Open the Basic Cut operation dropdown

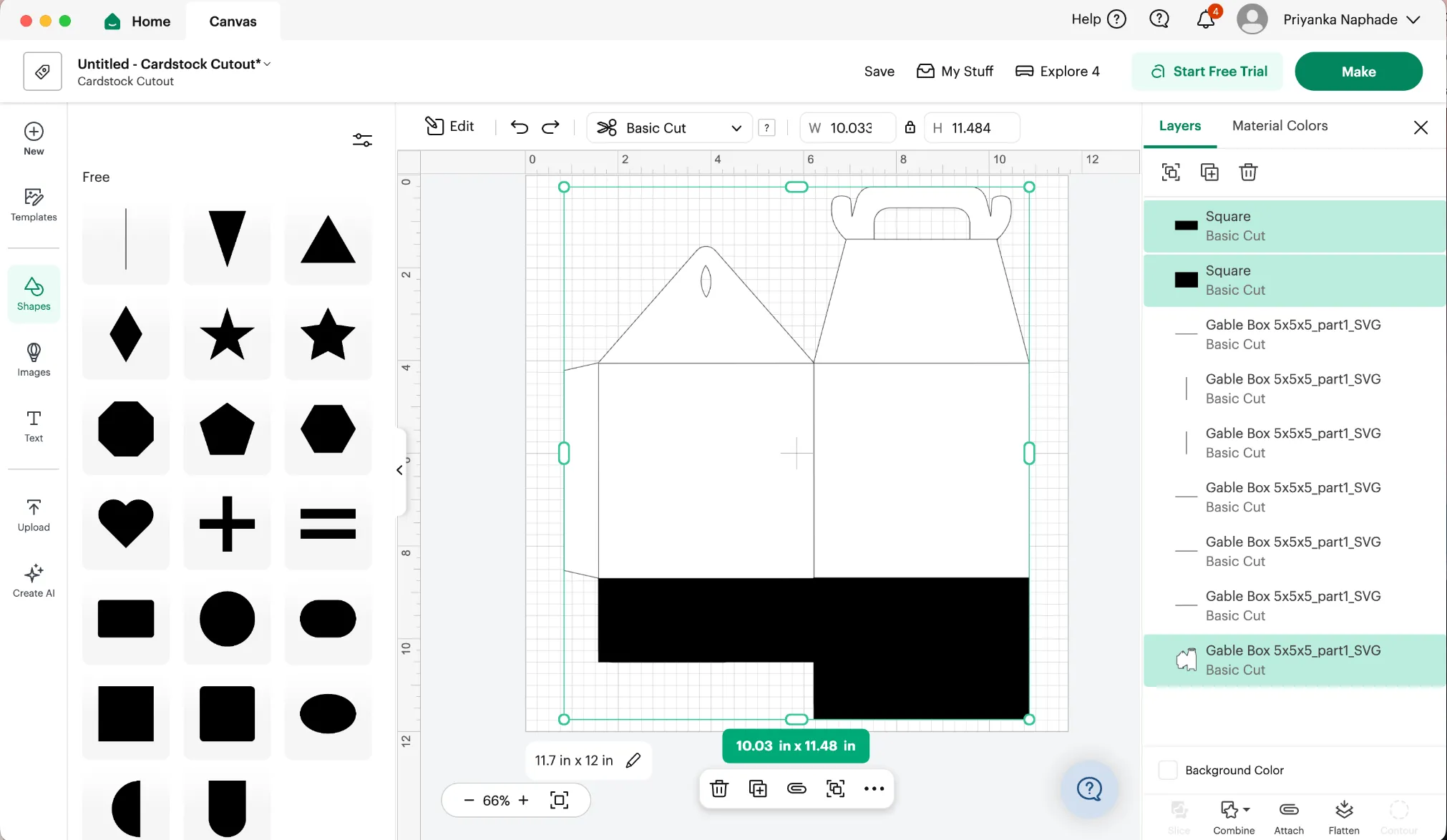click(x=669, y=127)
